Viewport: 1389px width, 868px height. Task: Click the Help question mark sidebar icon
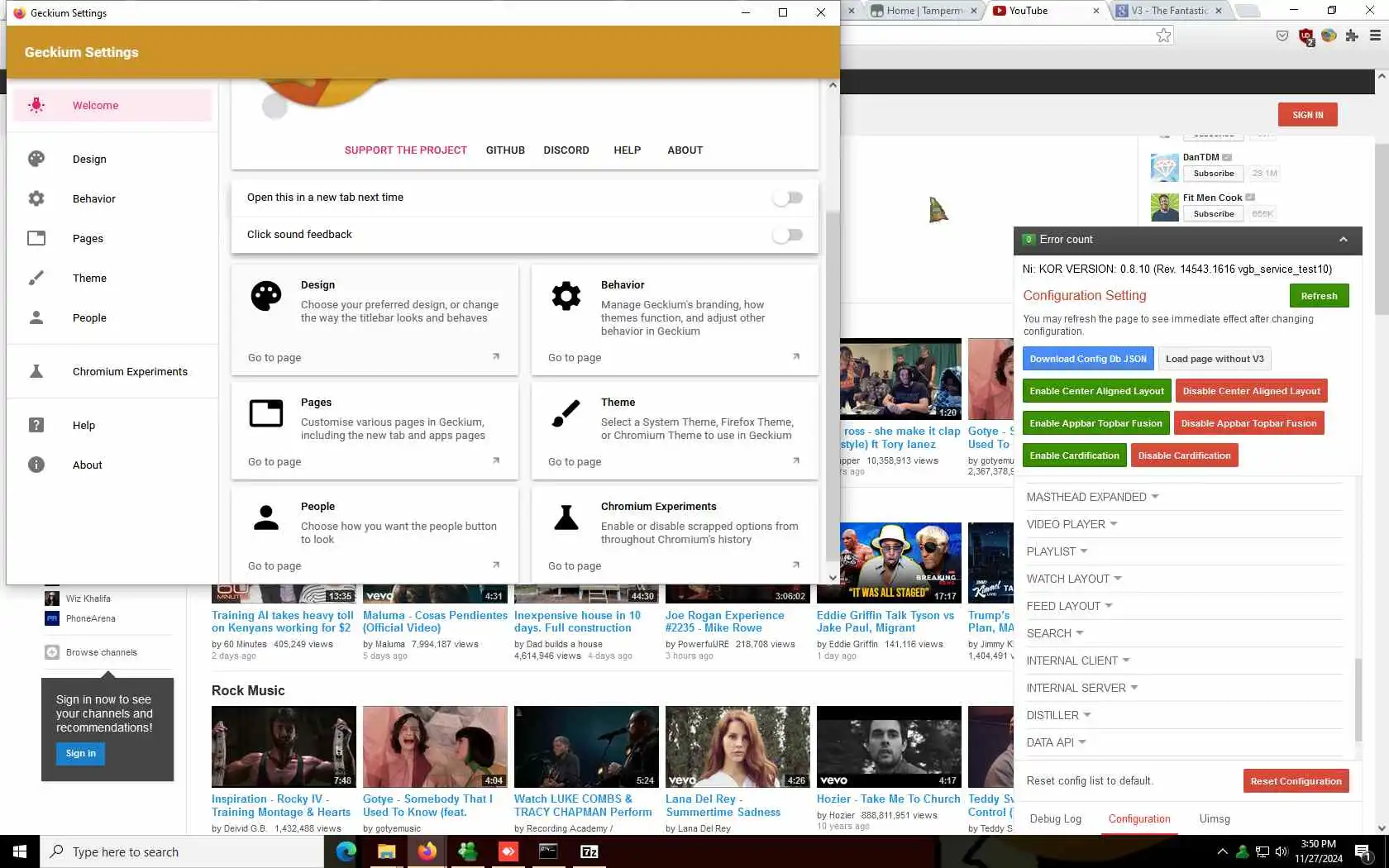point(36,425)
